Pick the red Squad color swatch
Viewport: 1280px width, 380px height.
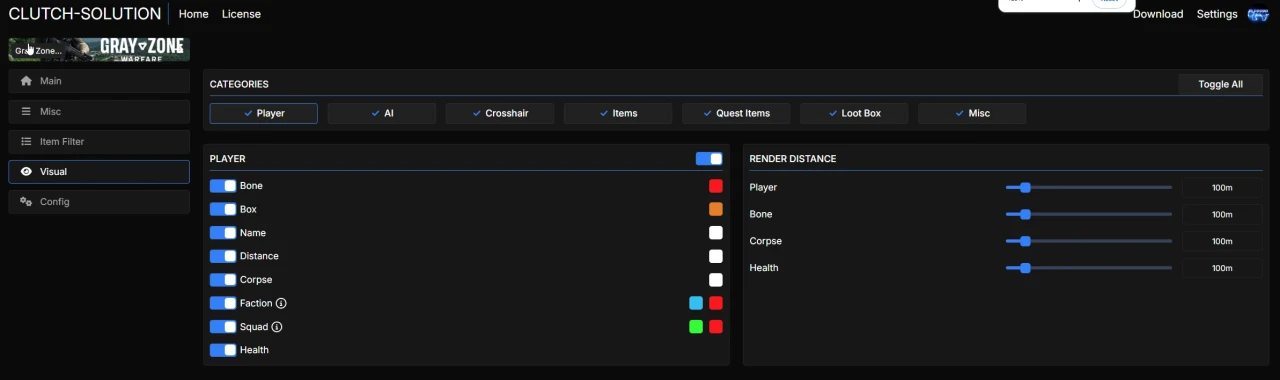pos(716,327)
